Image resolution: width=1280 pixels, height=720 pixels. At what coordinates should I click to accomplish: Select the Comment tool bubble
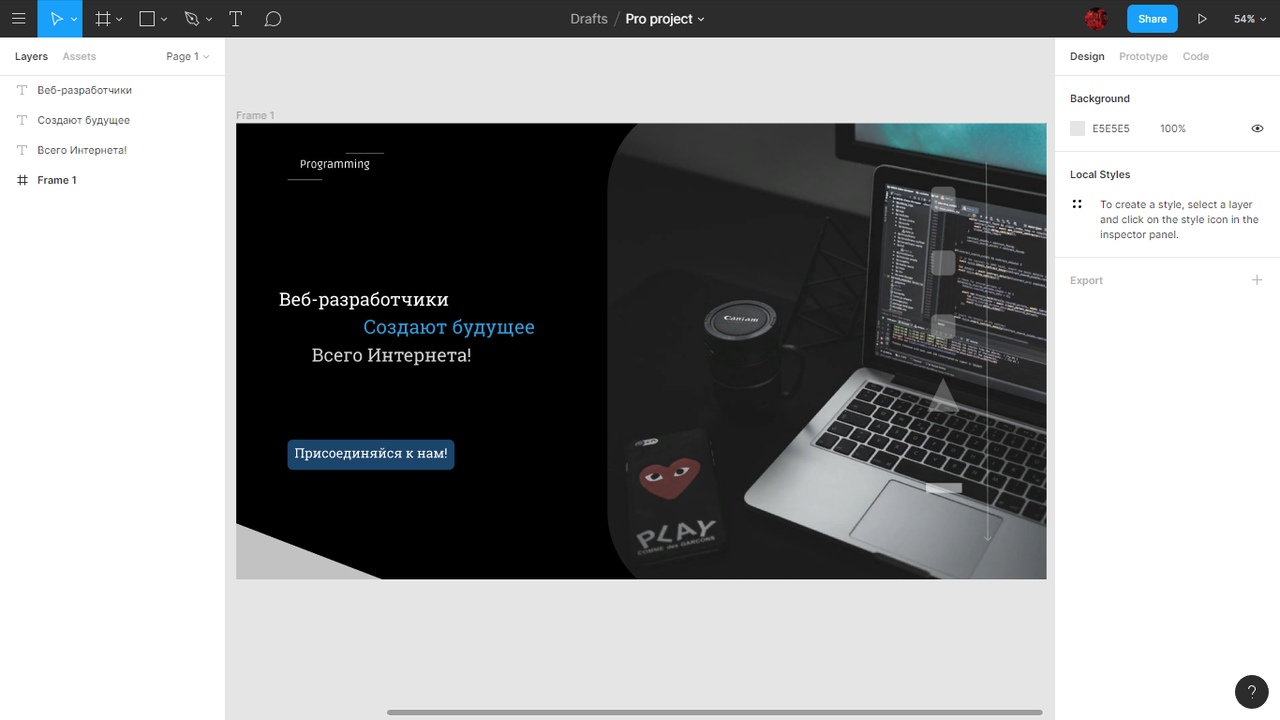pos(273,19)
